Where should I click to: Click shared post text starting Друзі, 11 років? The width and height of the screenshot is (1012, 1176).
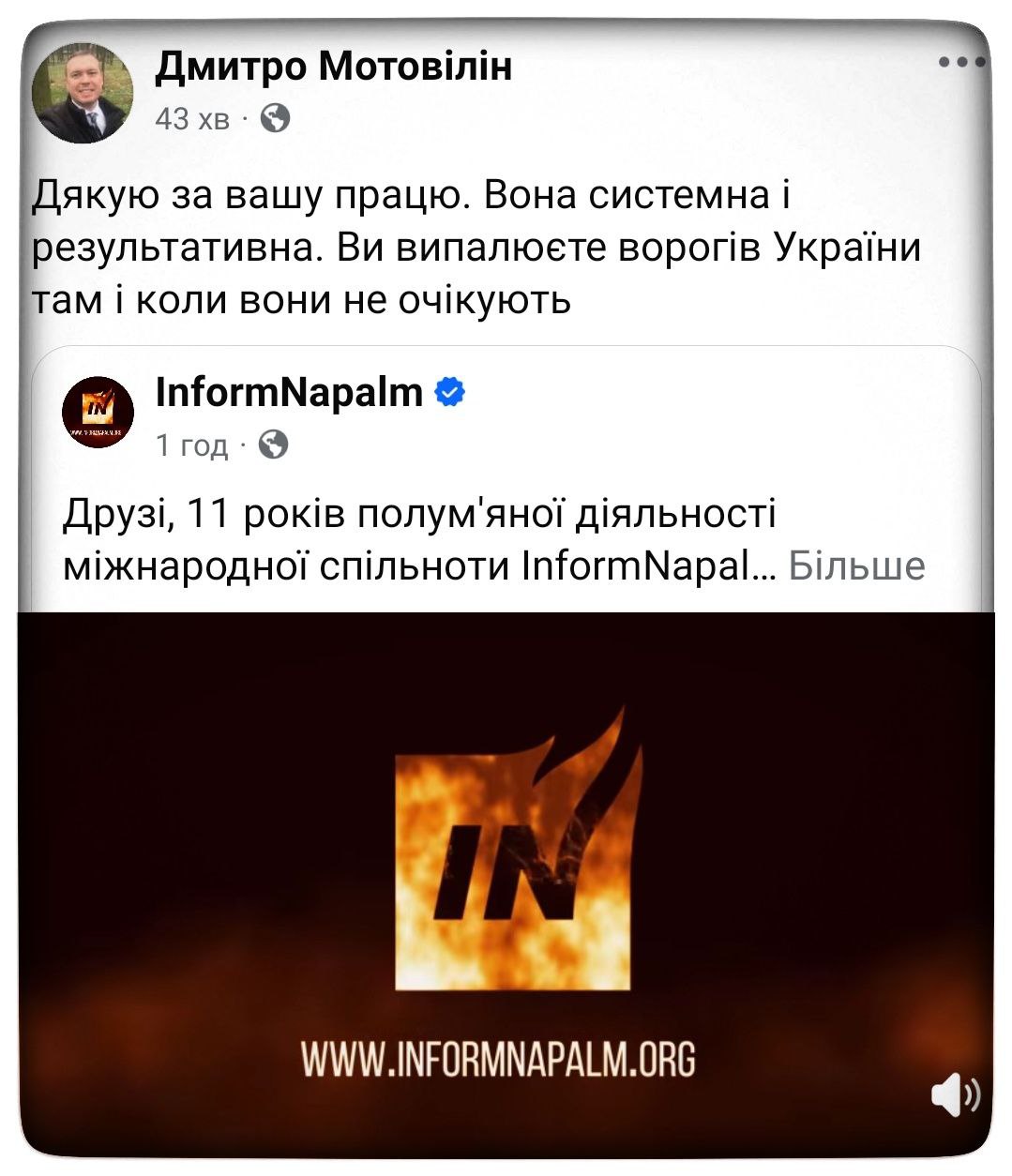(493, 540)
